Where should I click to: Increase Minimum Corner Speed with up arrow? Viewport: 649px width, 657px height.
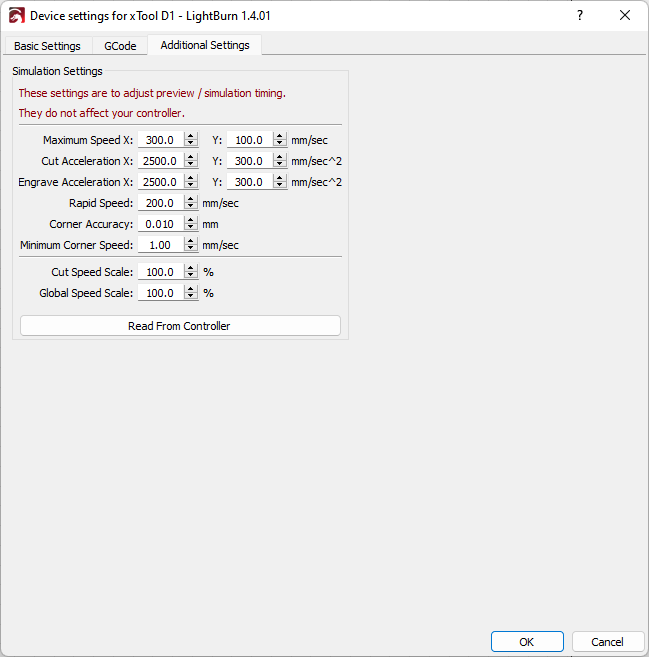coord(191,241)
